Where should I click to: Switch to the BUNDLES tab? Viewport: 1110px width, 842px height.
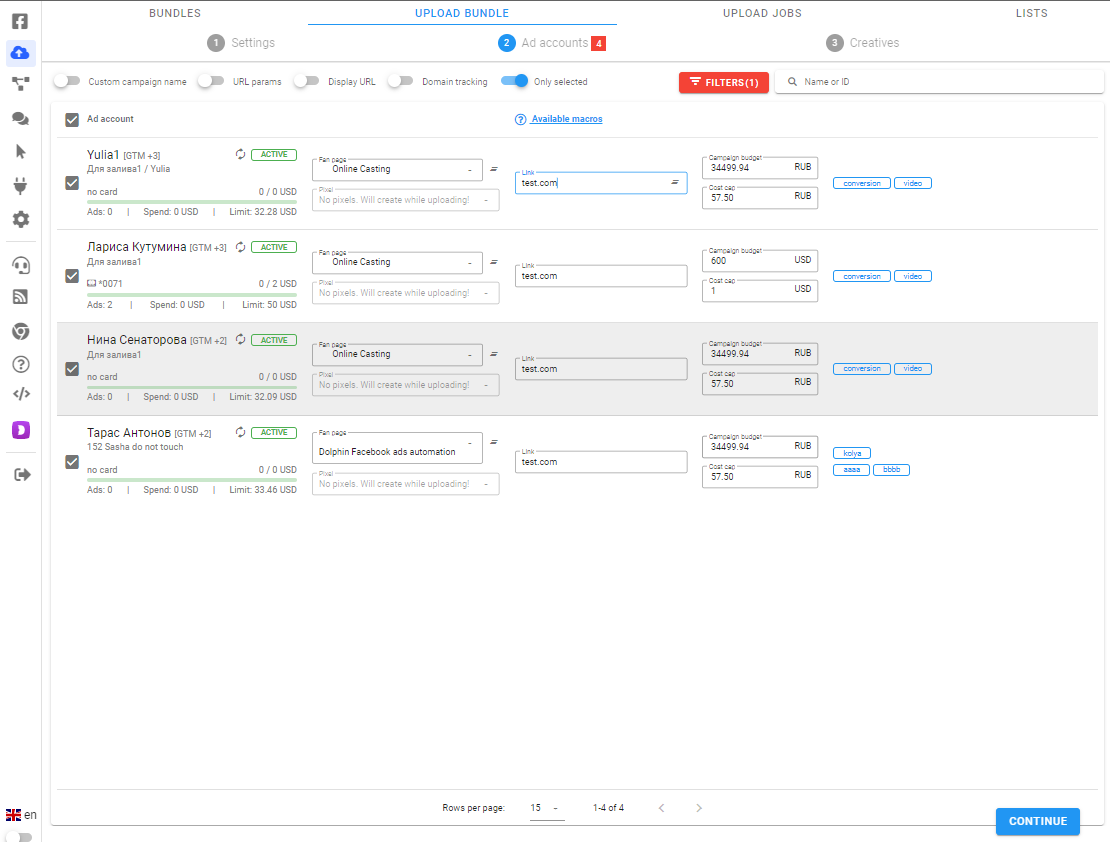[175, 13]
